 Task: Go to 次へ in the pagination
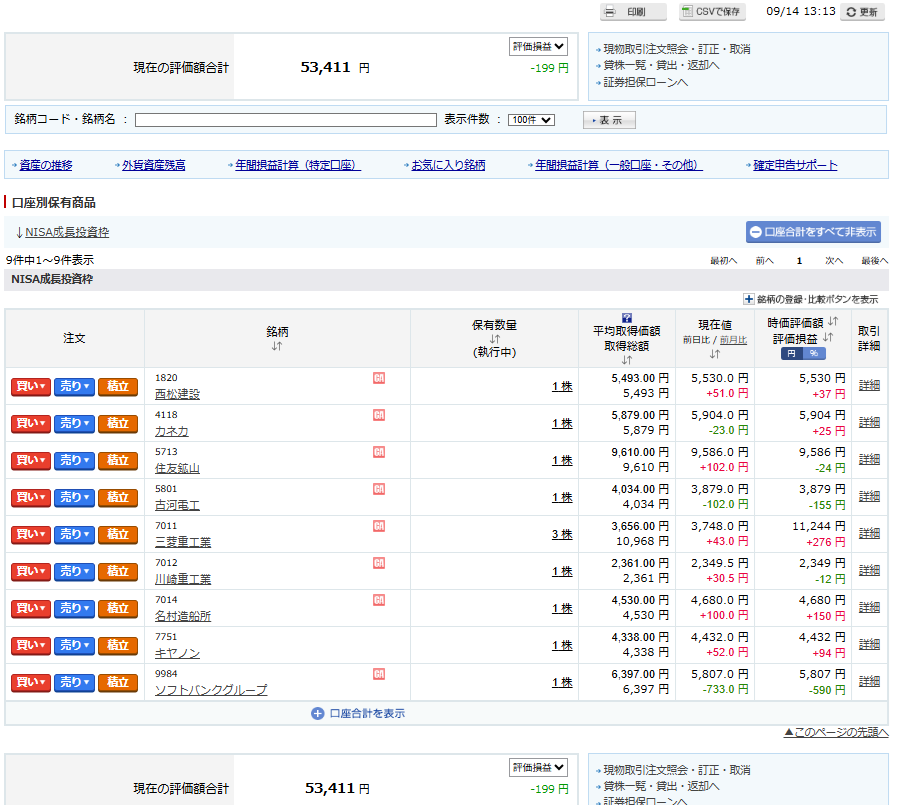click(834, 261)
